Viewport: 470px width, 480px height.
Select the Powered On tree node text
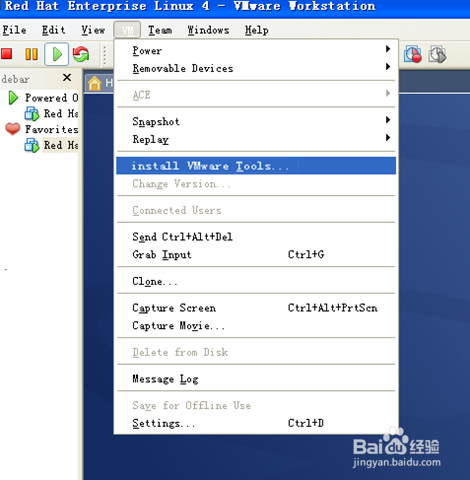coord(52,98)
